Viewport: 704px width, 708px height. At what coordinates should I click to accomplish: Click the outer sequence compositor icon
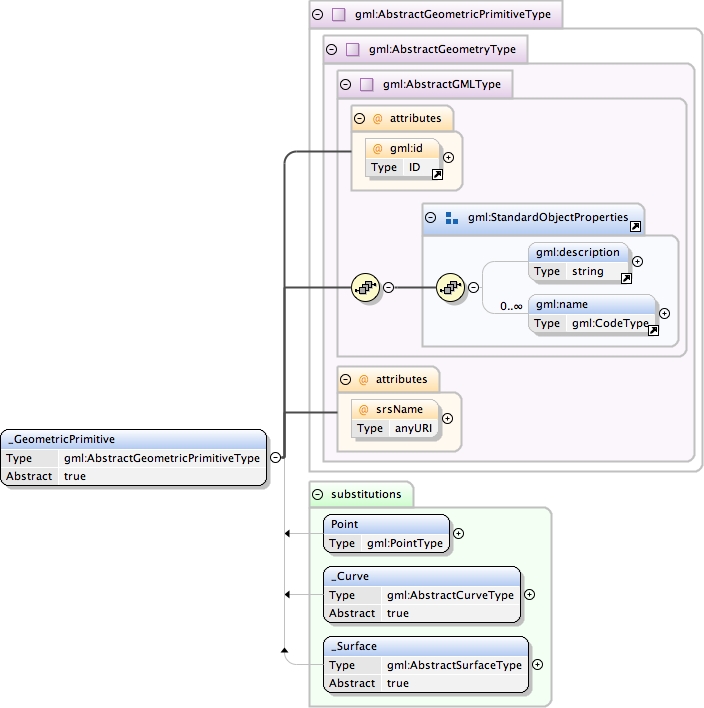pyautogui.click(x=365, y=287)
